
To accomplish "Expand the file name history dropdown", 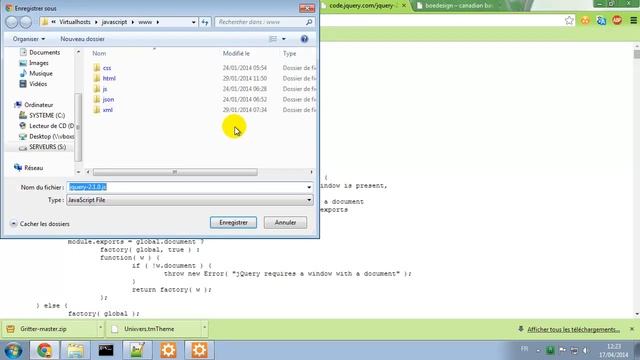I will (309, 187).
